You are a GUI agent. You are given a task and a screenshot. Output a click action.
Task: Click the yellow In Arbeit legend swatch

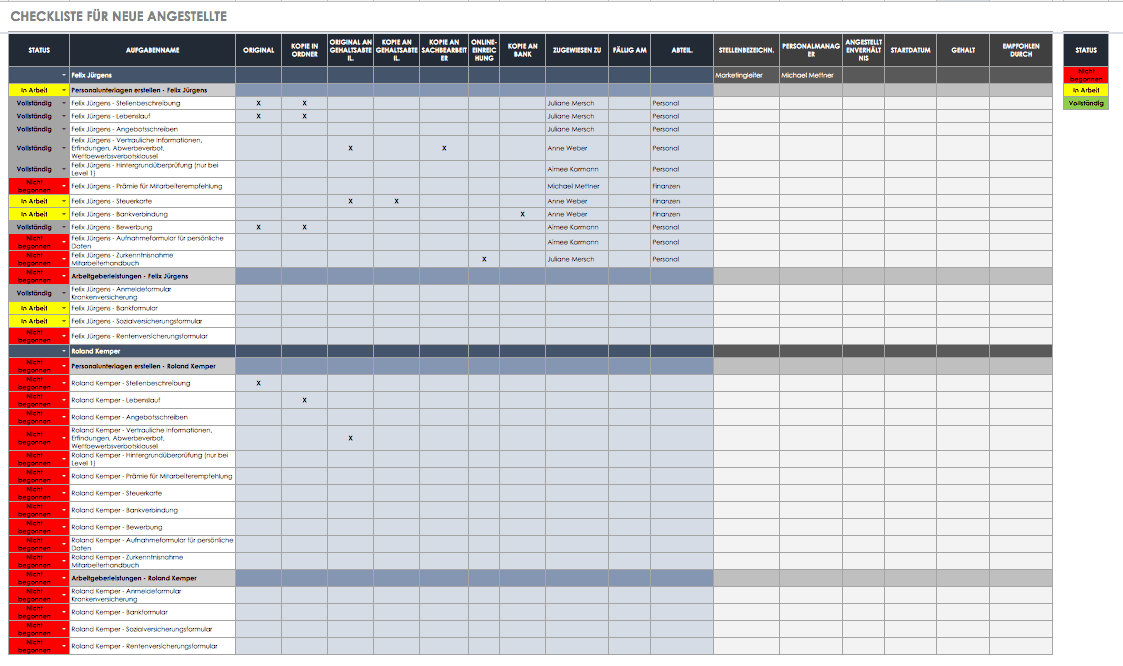(x=1085, y=90)
